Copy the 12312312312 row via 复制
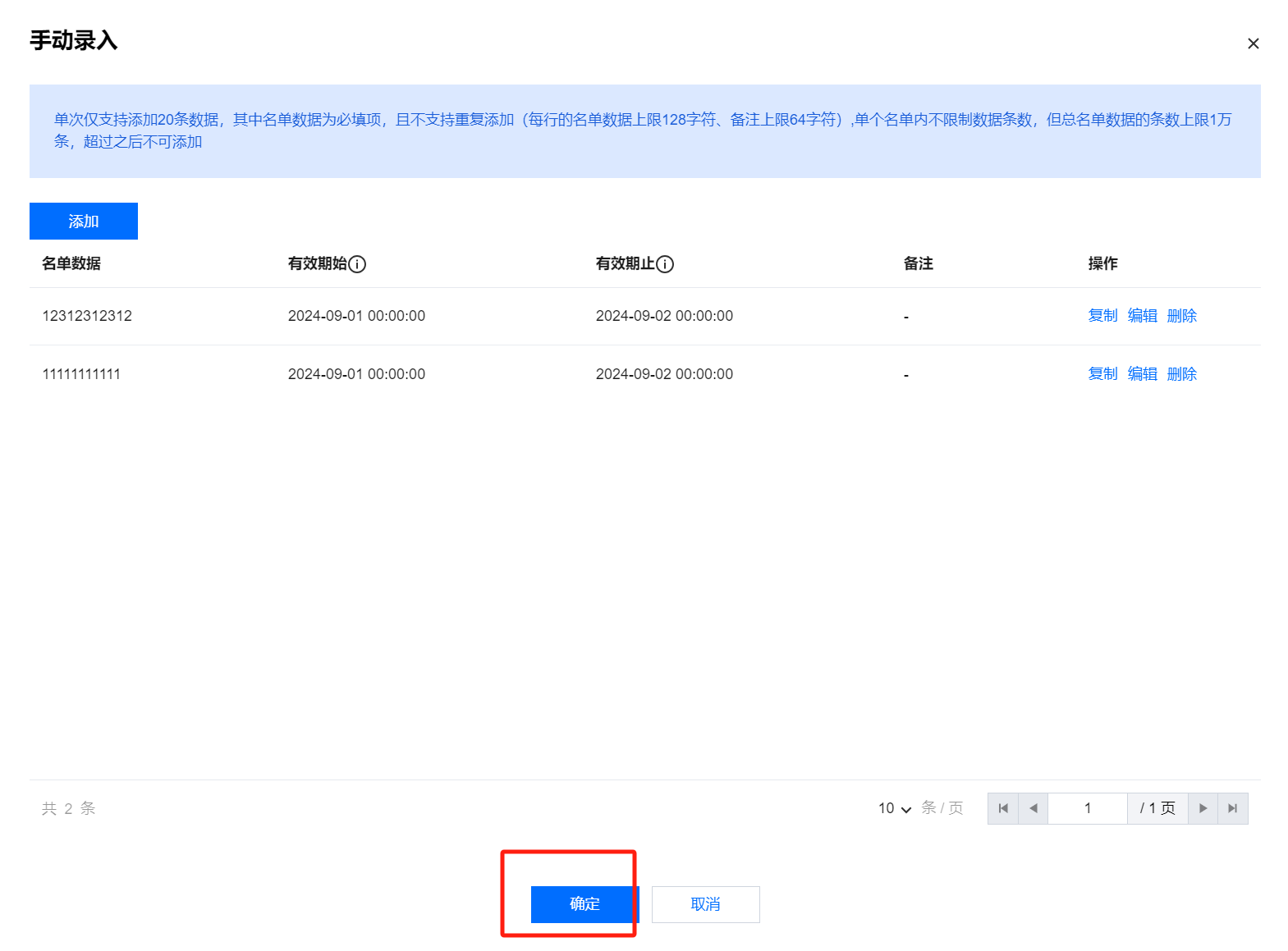The image size is (1288, 951). [x=1102, y=316]
